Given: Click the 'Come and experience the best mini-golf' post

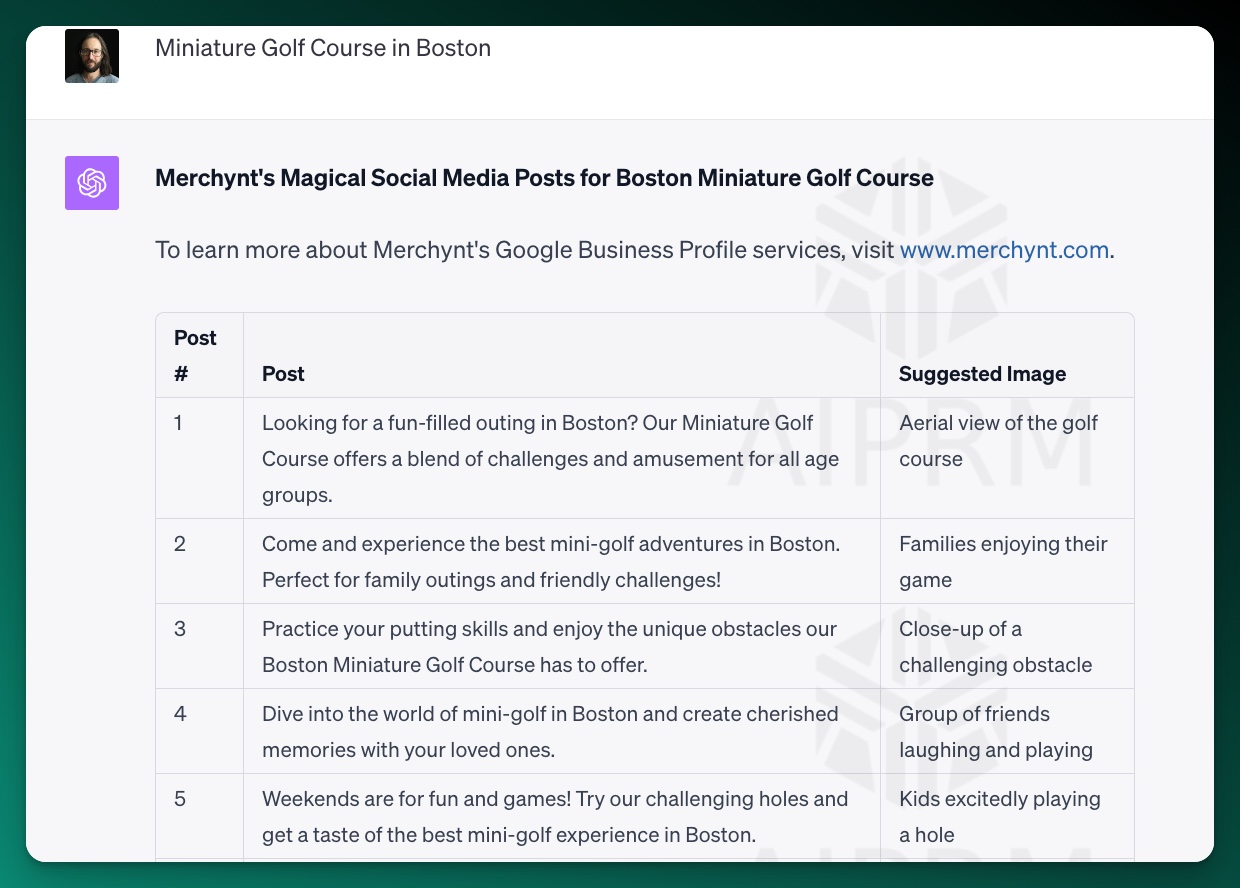Looking at the screenshot, I should point(550,562).
